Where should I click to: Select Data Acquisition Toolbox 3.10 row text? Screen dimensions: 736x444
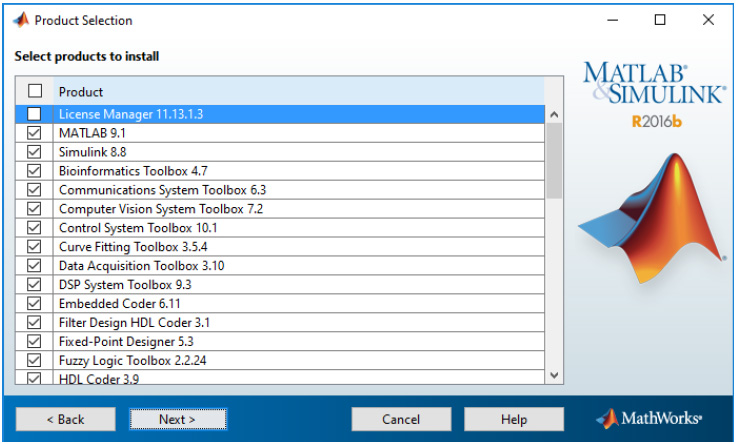141,266
